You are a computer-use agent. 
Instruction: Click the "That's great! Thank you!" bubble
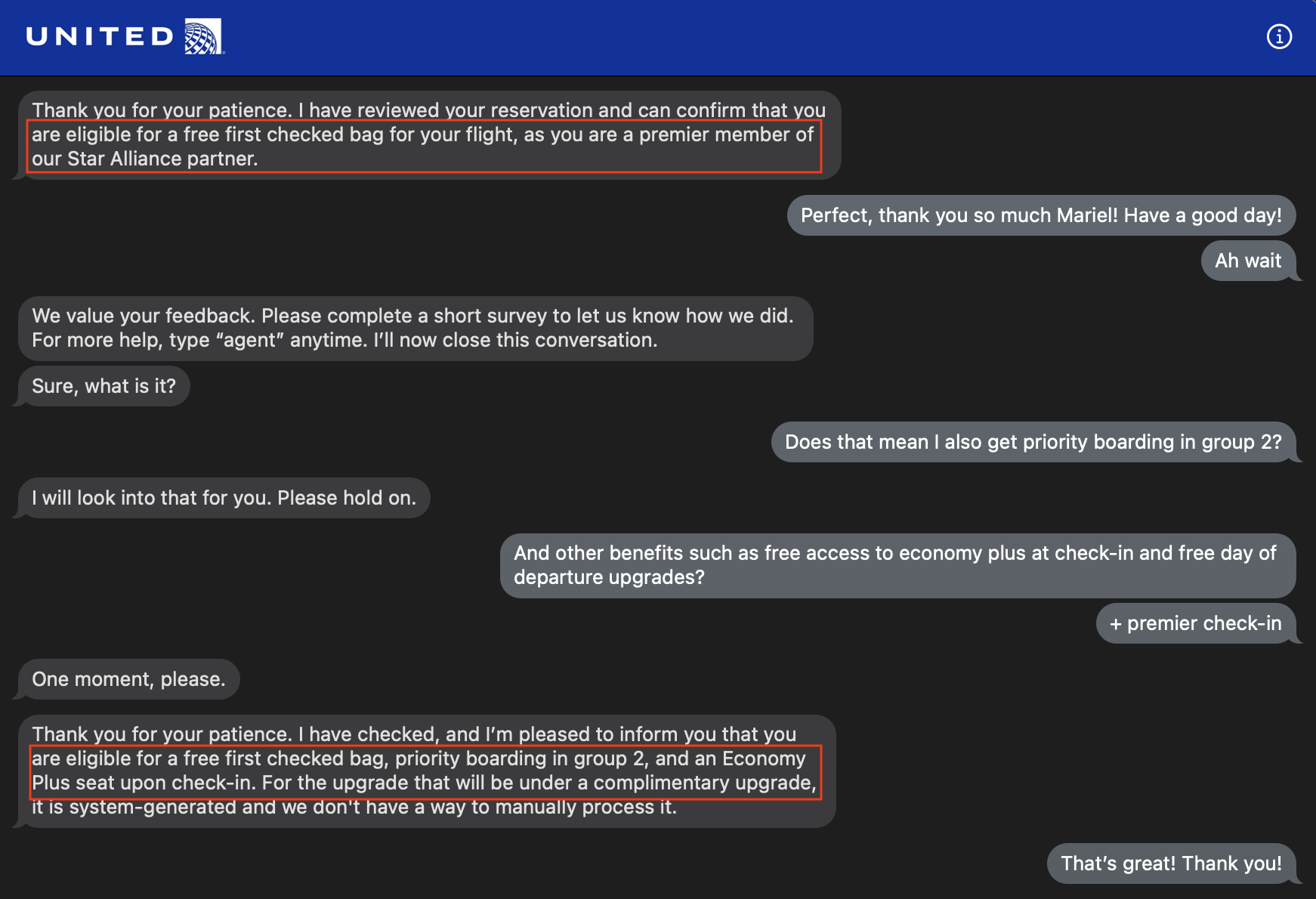1170,863
